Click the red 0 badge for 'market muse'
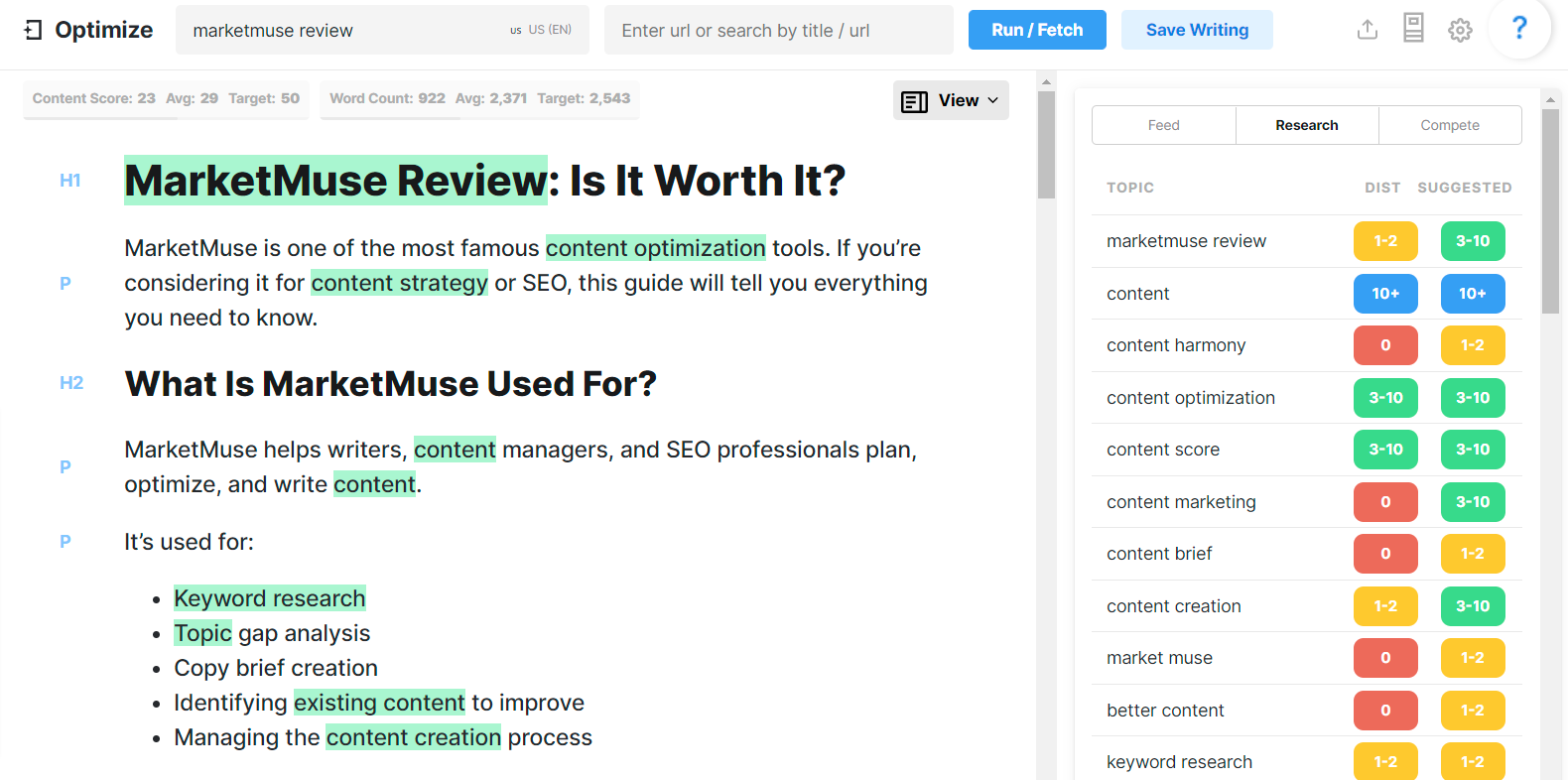Screen dimensions: 1568x780 pos(1385,658)
